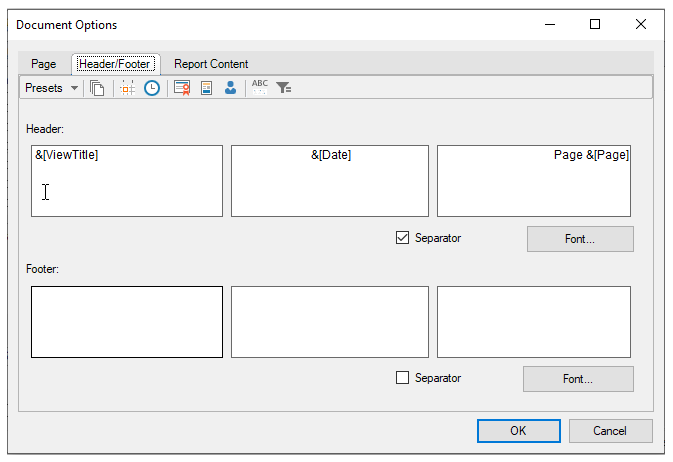Enable the footer Separator checkbox
The height and width of the screenshot is (462, 673).
click(403, 378)
